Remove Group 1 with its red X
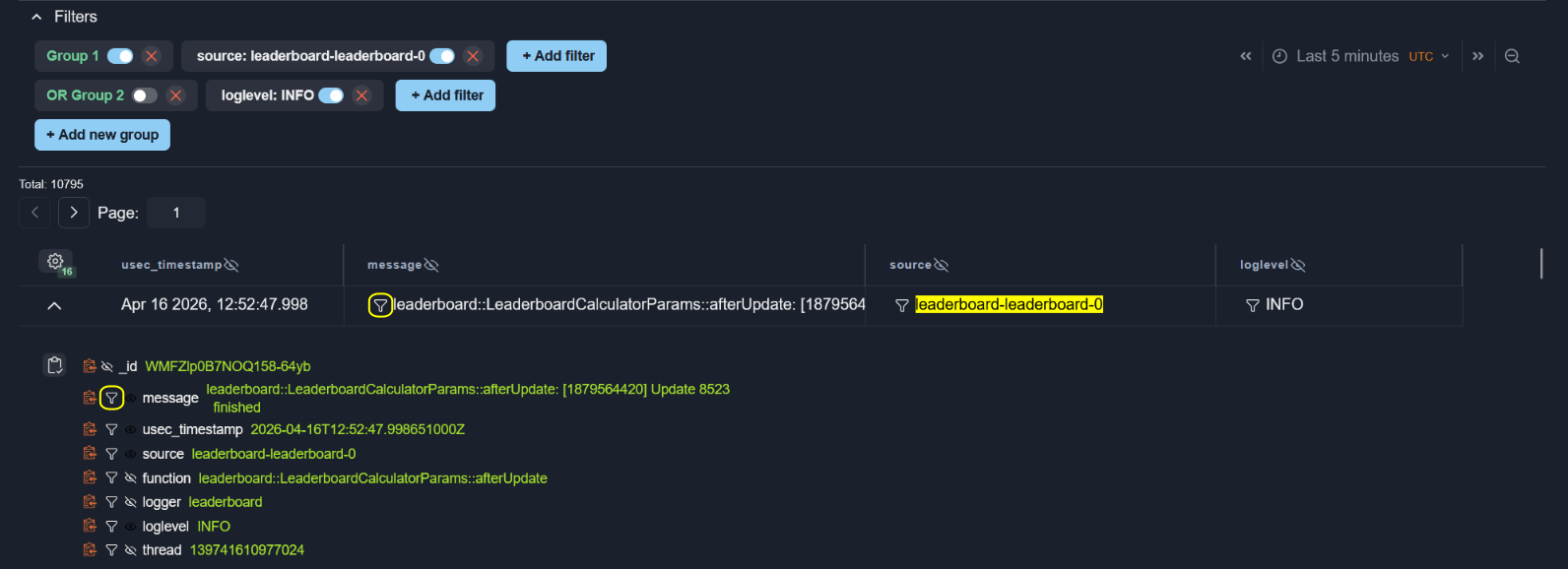Viewport: 1568px width, 569px height. [152, 56]
